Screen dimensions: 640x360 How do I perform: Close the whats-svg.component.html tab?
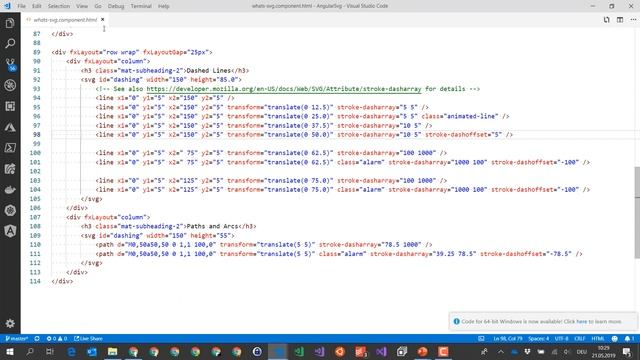tap(102, 20)
